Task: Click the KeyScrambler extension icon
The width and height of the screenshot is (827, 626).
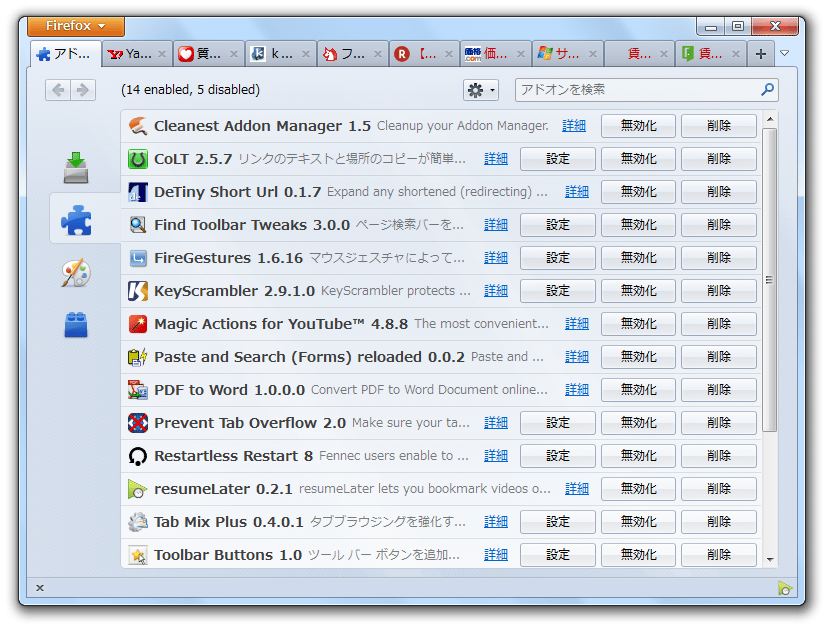Action: 138,291
